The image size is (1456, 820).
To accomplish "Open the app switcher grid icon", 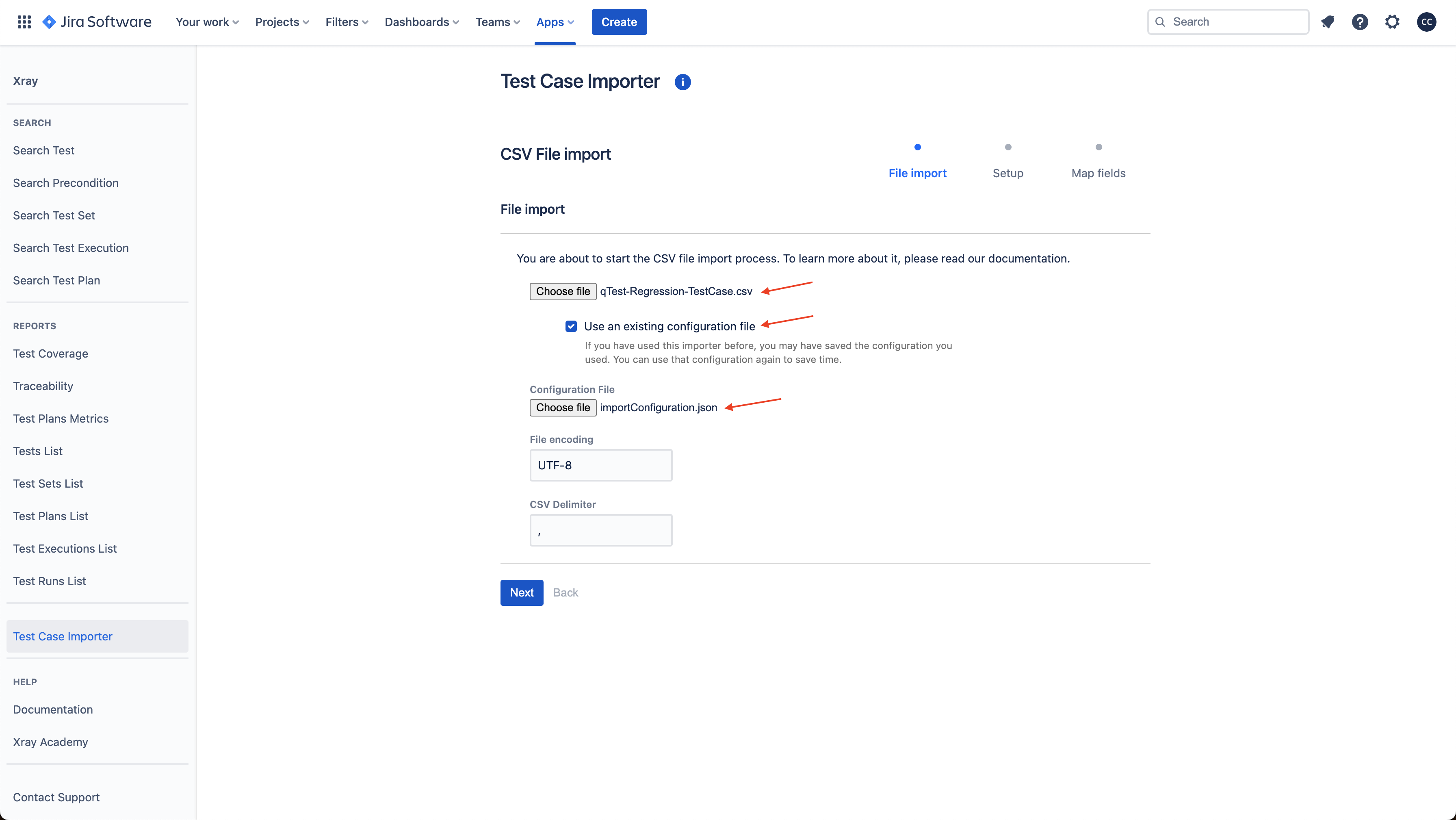I will (24, 22).
